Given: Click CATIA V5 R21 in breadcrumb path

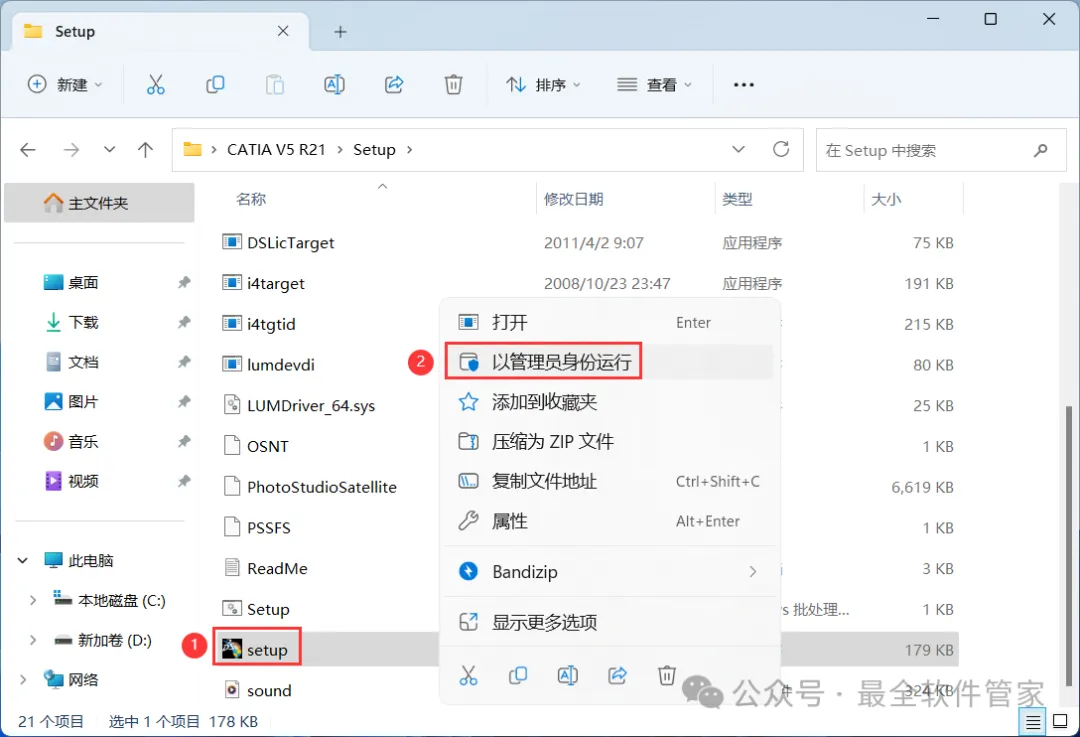Looking at the screenshot, I should [x=276, y=149].
